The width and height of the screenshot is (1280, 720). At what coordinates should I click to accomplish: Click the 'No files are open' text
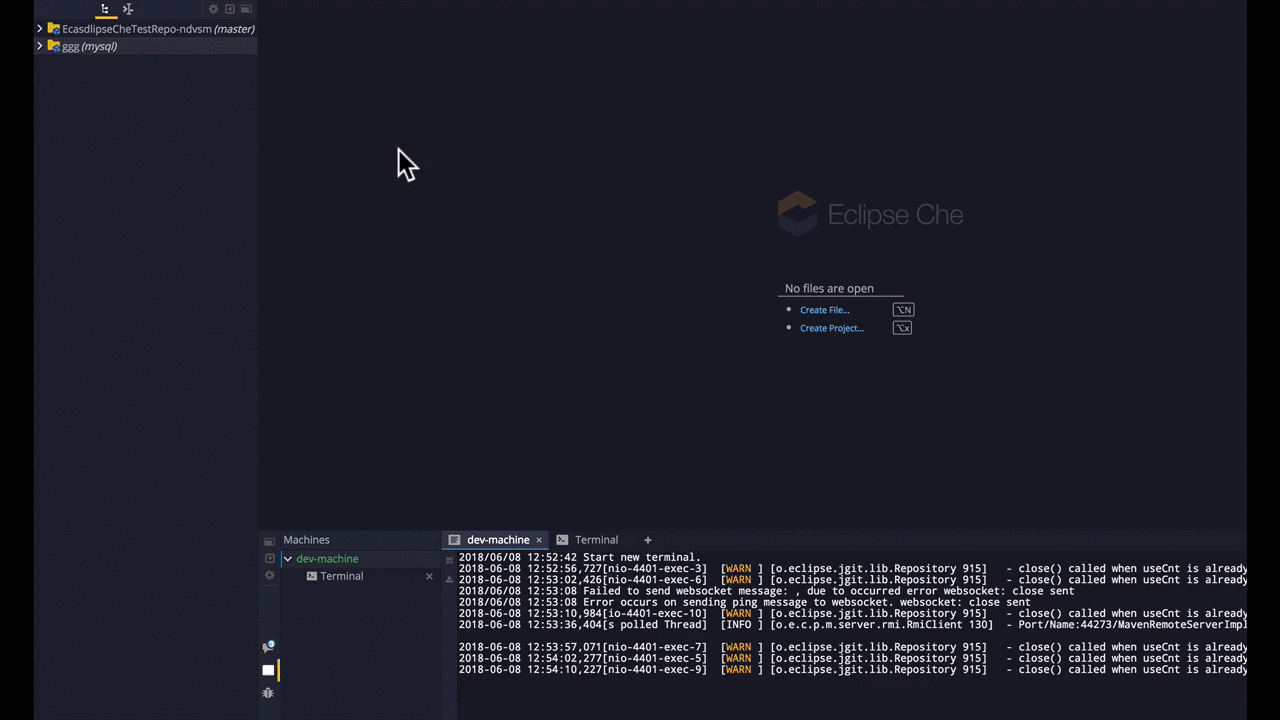(829, 288)
